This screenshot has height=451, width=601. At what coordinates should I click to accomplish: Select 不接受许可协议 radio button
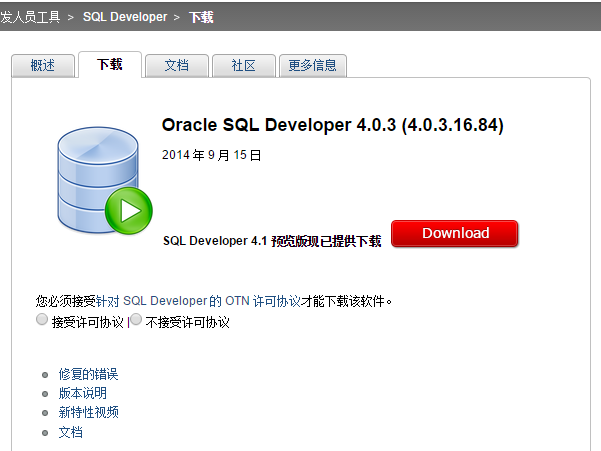(136, 320)
